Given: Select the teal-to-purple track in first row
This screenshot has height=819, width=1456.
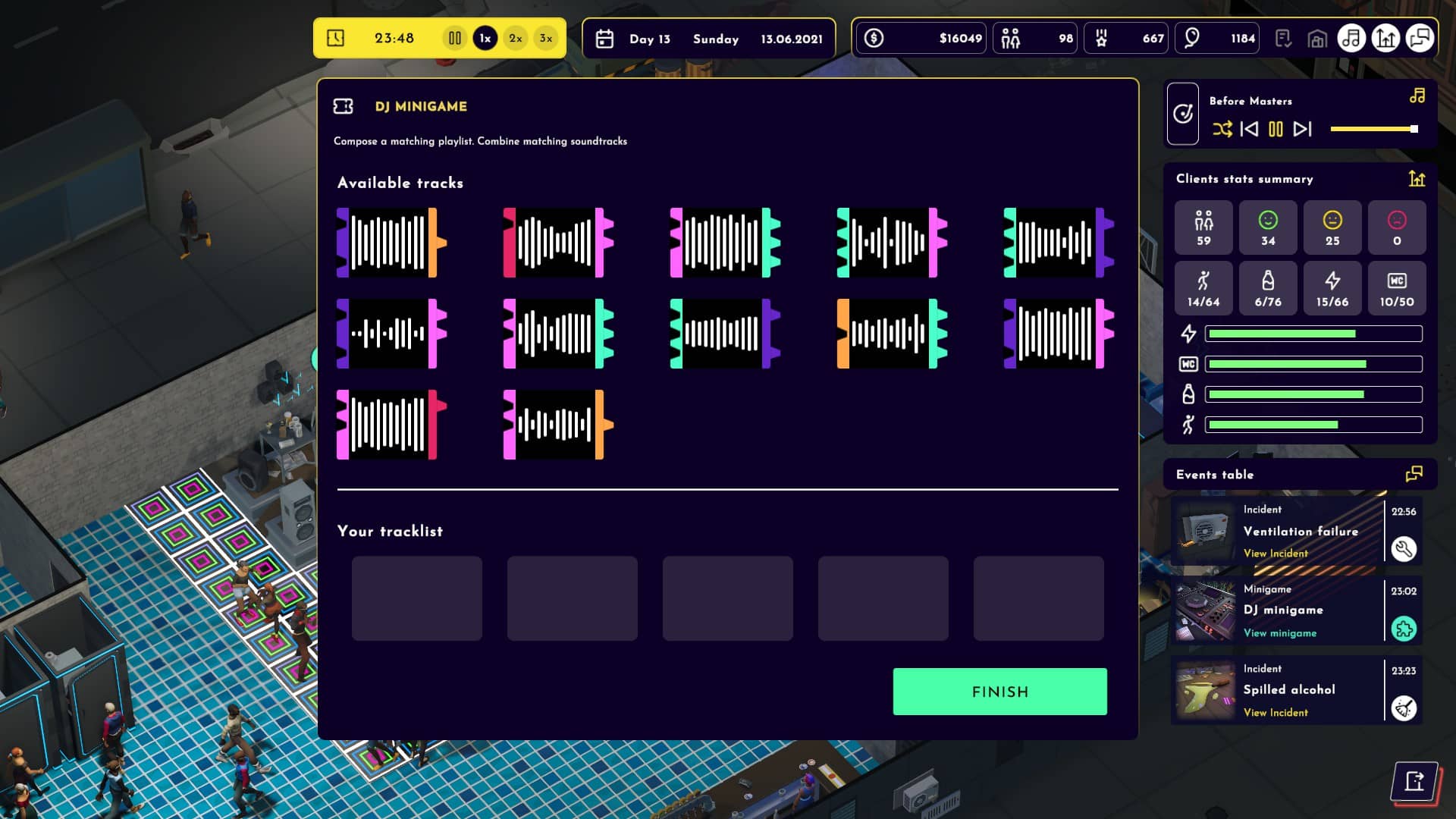Looking at the screenshot, I should [x=1059, y=243].
